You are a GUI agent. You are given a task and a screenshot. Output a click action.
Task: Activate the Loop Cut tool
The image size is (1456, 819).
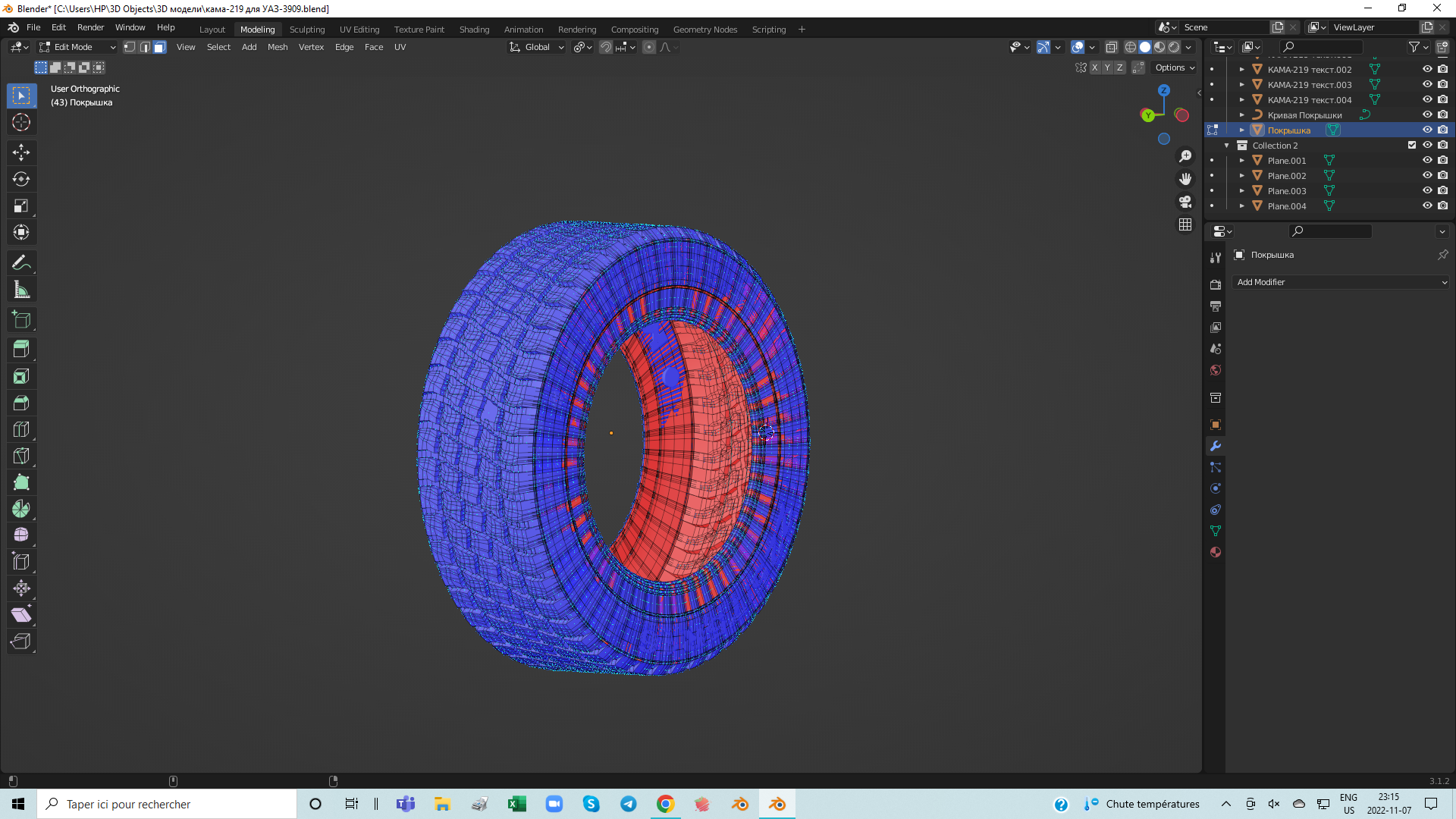pos(21,429)
